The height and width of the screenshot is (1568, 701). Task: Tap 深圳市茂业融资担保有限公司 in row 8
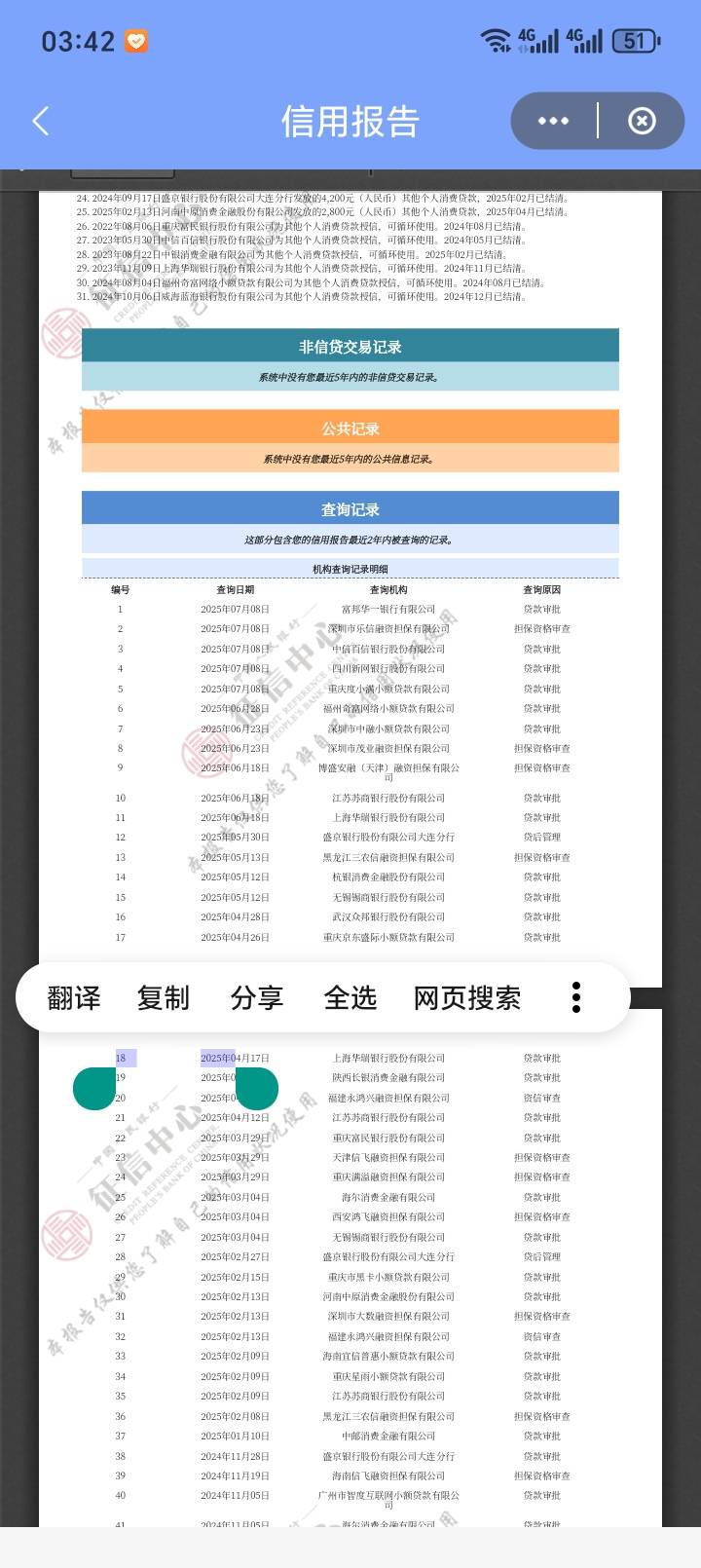point(388,749)
